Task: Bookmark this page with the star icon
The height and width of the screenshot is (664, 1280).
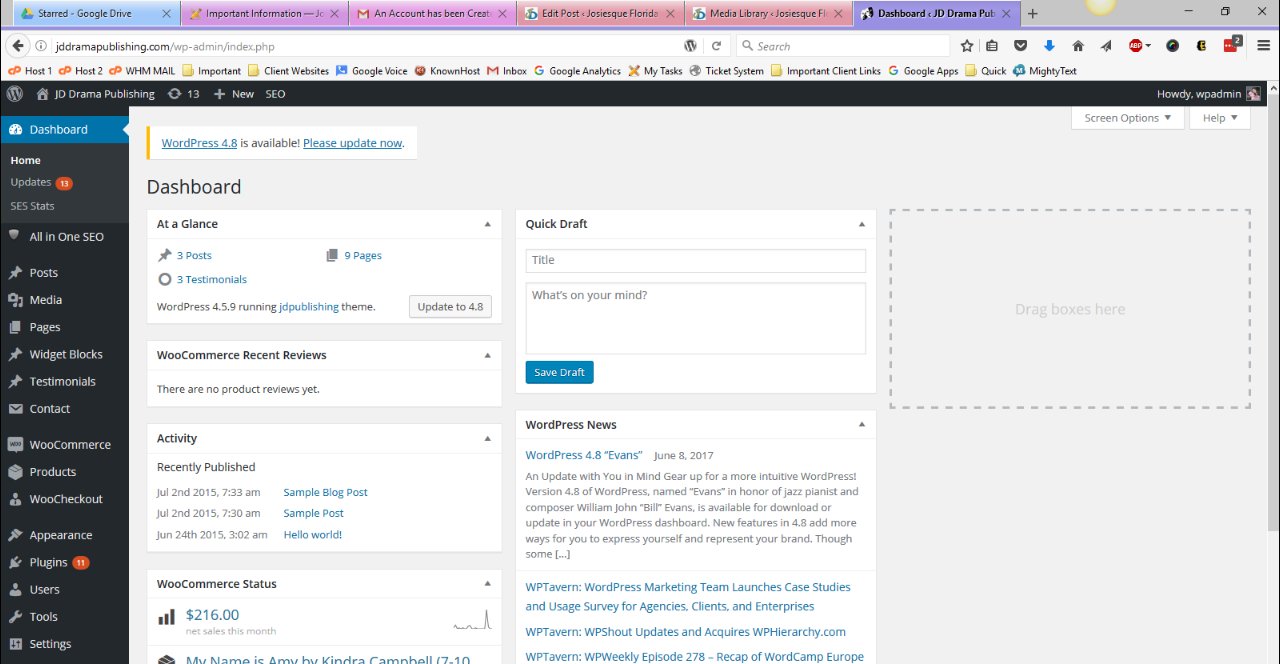Action: (967, 46)
